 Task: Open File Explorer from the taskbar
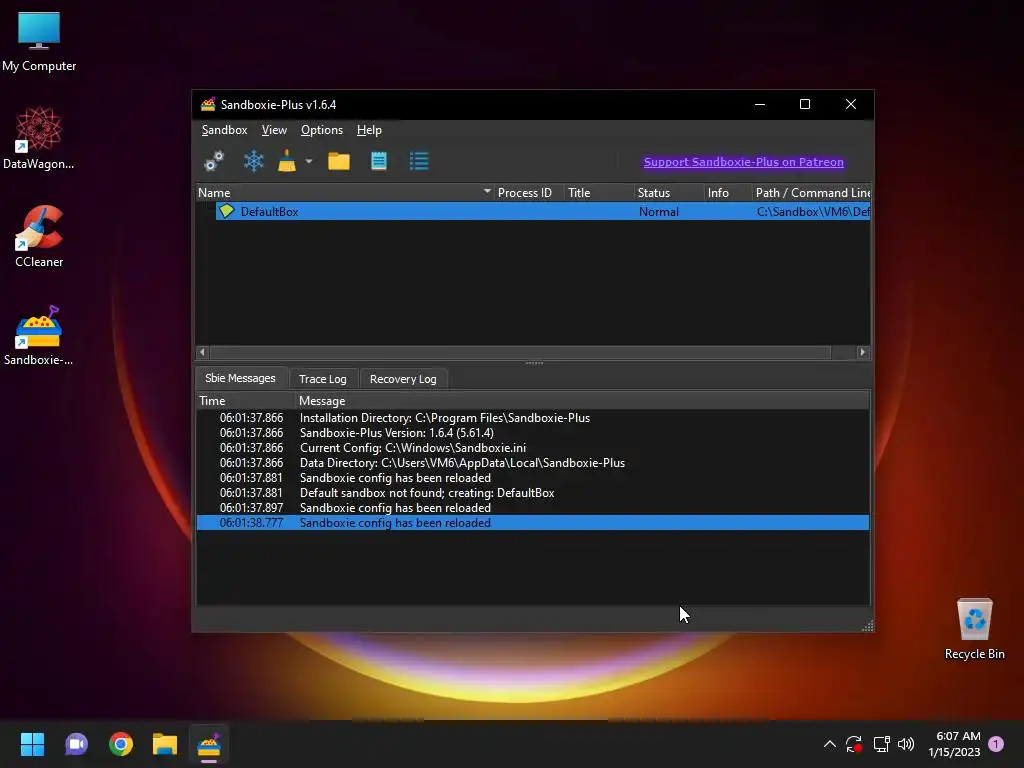[x=165, y=744]
